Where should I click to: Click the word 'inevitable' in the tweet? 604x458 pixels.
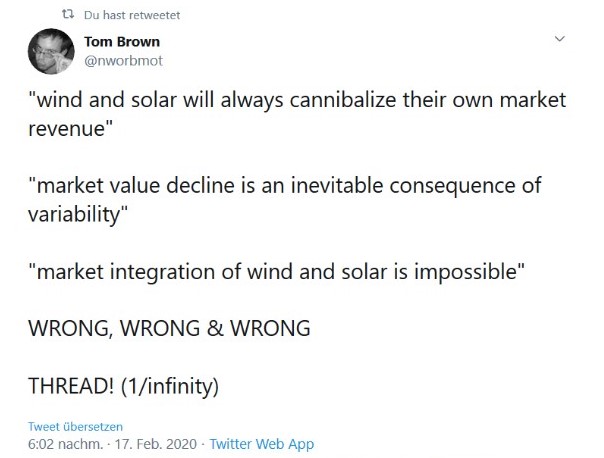337,185
